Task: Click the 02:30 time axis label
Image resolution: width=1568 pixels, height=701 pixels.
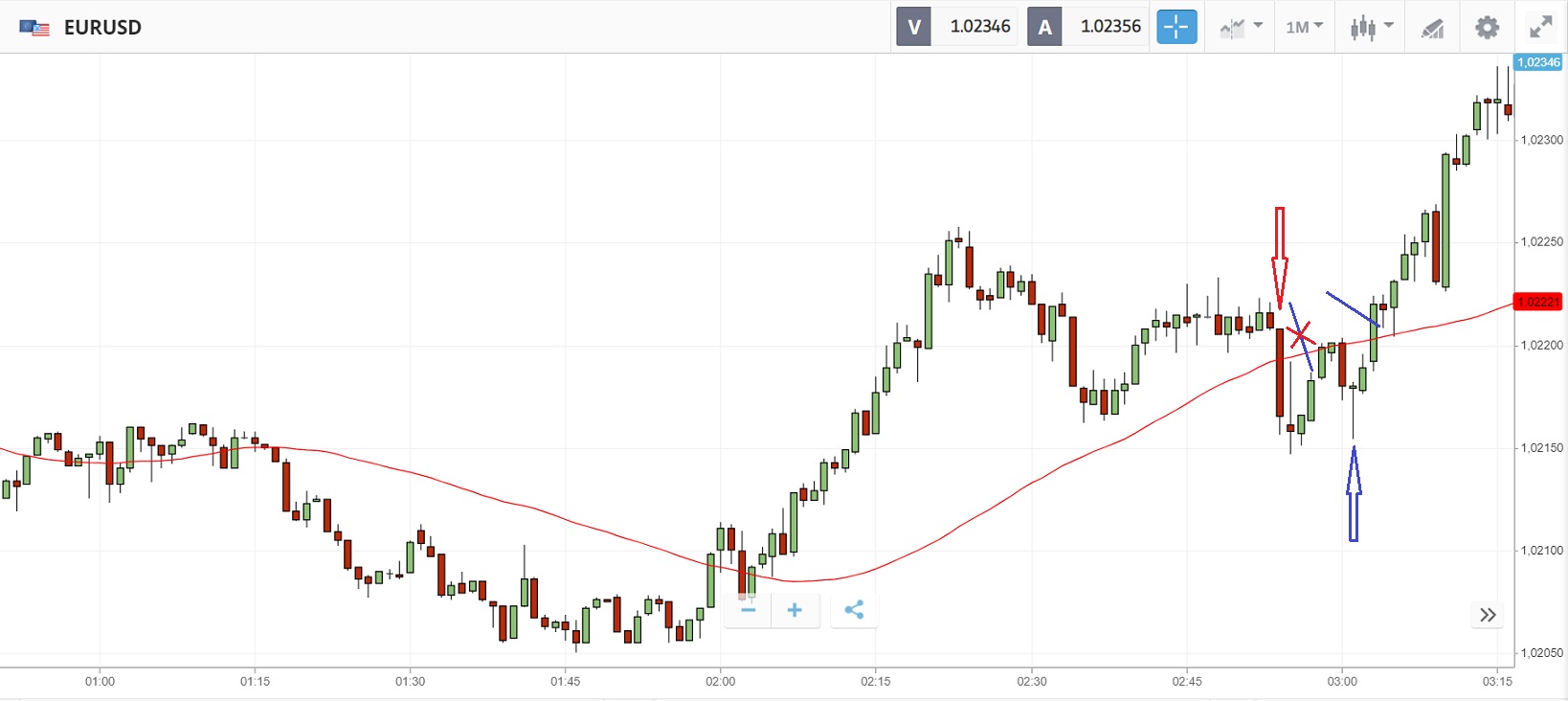Action: pos(1031,682)
